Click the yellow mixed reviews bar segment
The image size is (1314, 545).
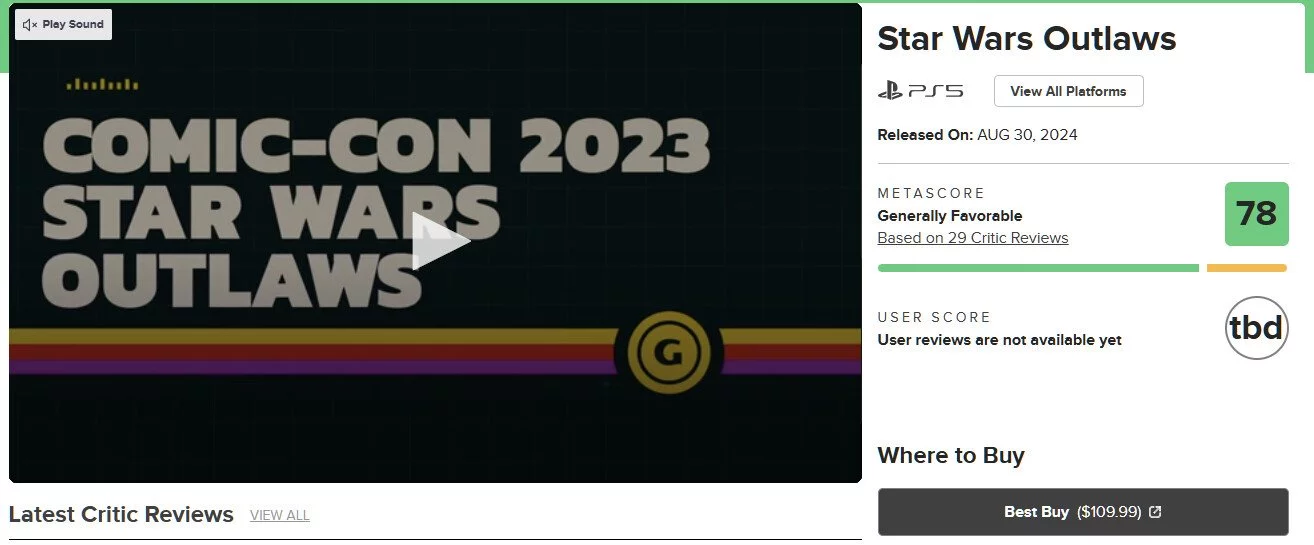[x=1246, y=268]
